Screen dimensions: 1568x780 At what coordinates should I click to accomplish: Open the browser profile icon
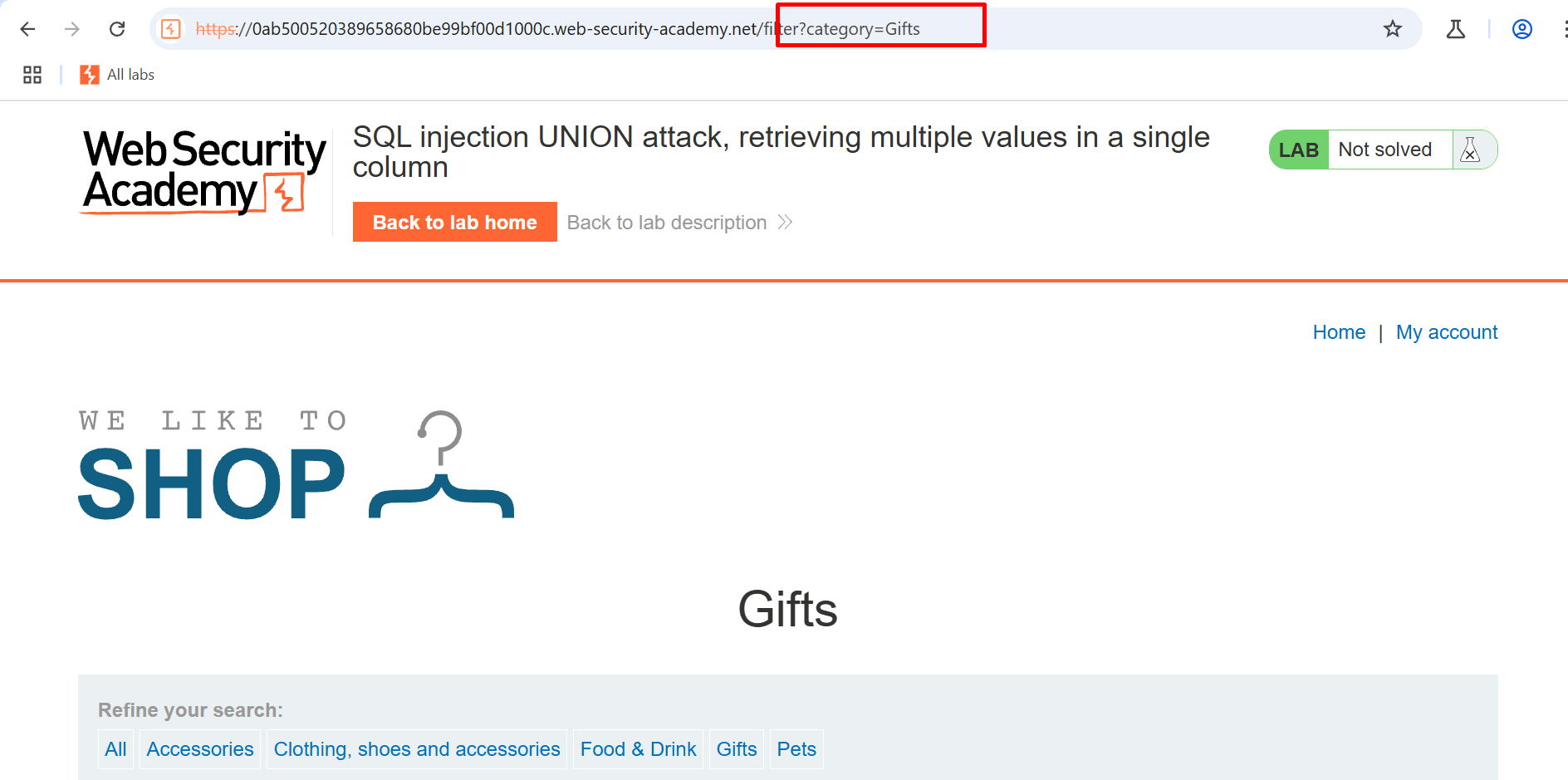pyautogui.click(x=1521, y=29)
